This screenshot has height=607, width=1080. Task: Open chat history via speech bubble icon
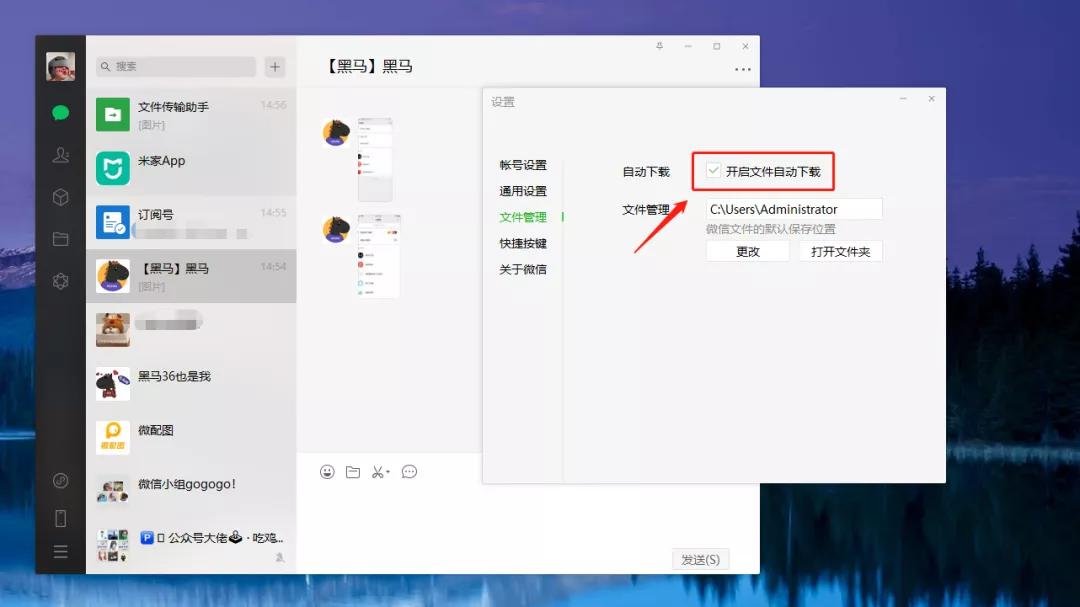point(409,471)
